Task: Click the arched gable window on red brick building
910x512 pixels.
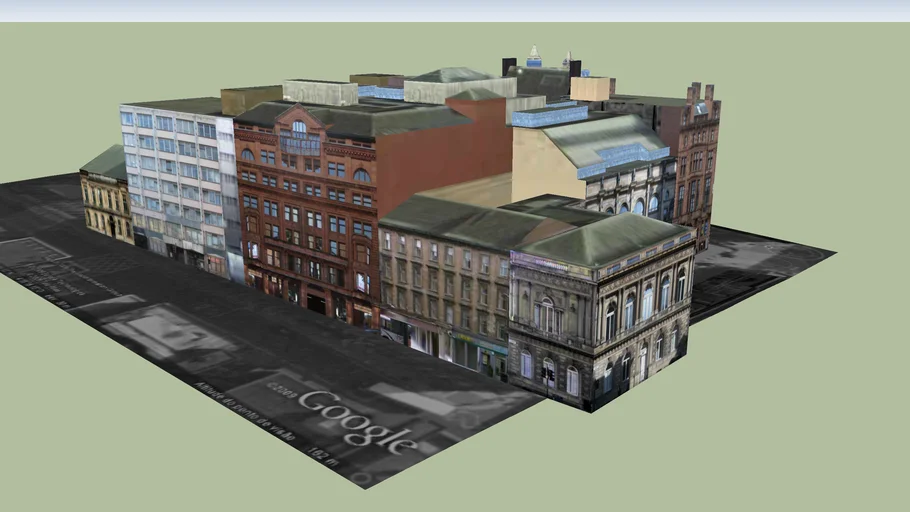Action: tap(299, 128)
